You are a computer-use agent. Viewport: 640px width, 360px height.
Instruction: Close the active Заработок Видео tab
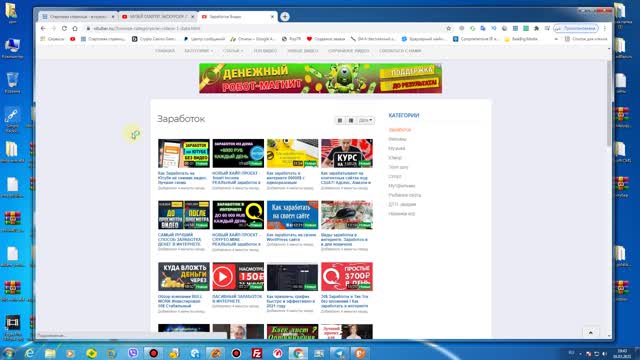click(273, 17)
